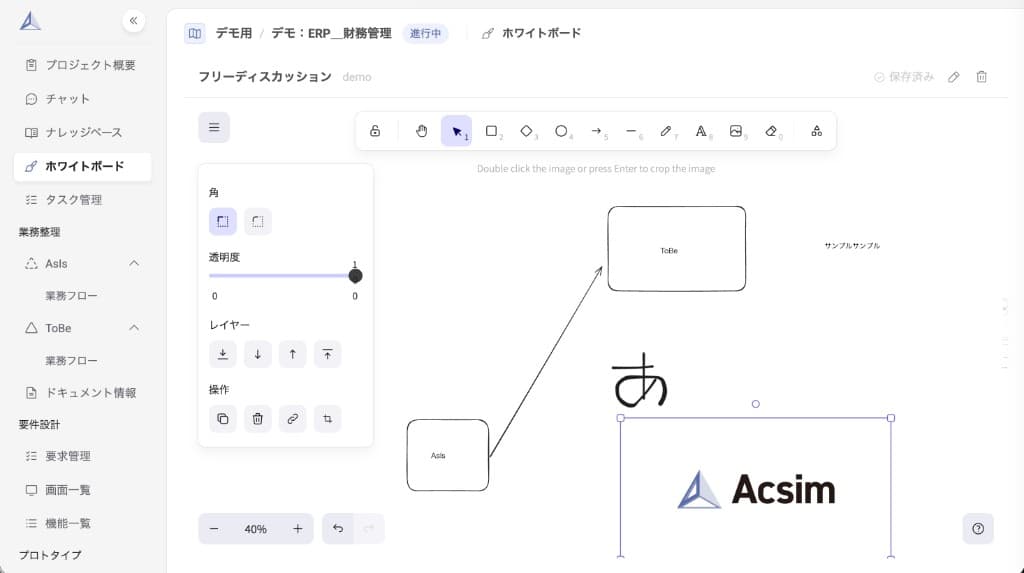
Task: Open 業務フロー under AsIs
Action: pos(71,295)
